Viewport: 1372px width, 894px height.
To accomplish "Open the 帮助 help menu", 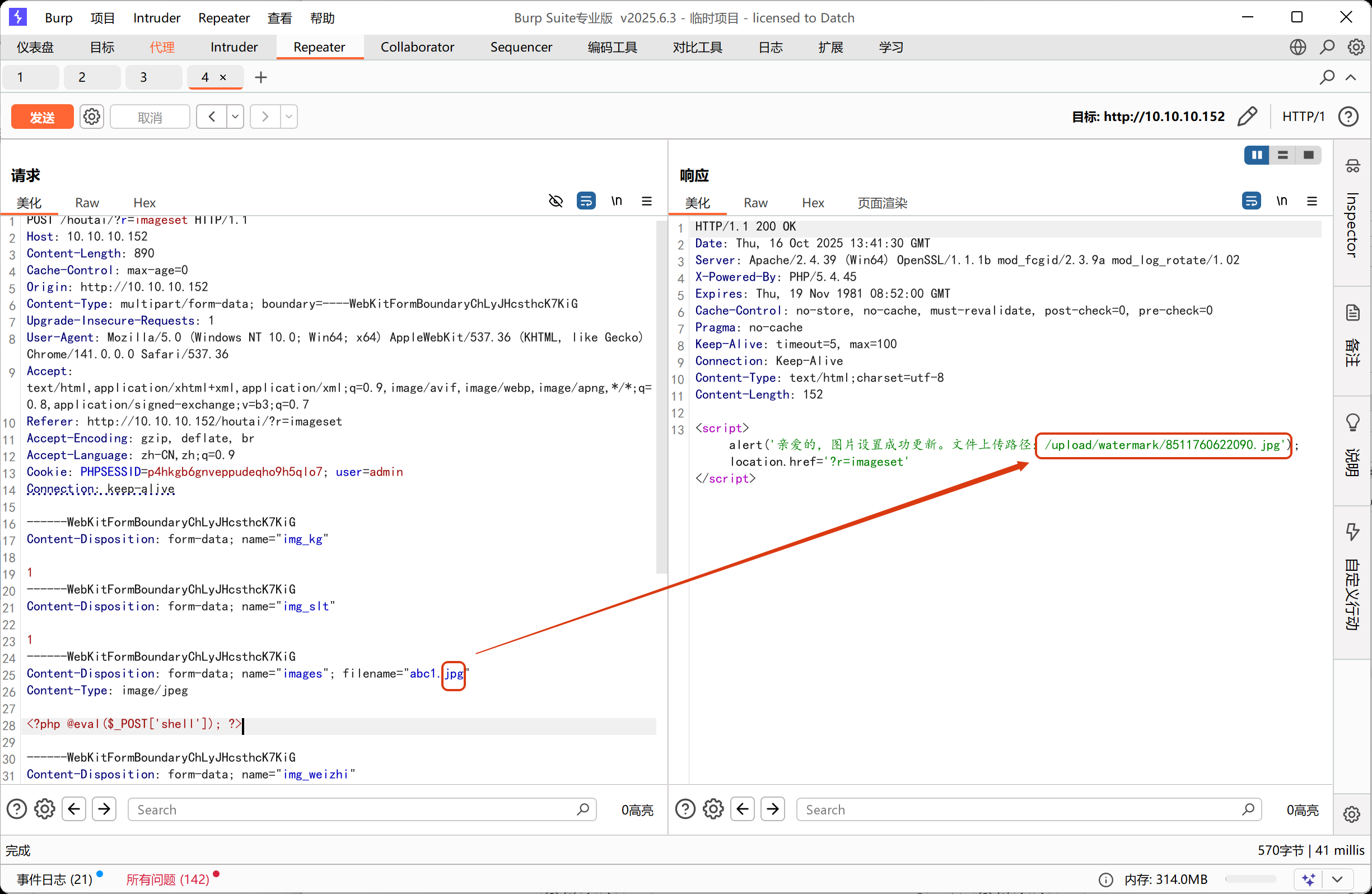I will point(322,17).
